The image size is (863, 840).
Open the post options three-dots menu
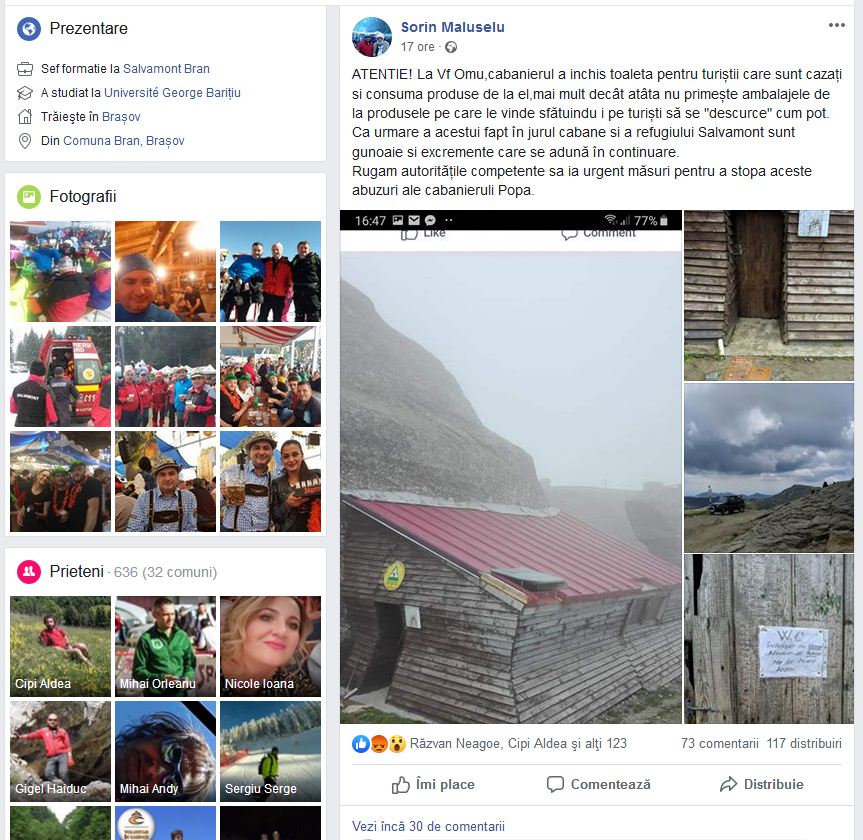coord(836,25)
